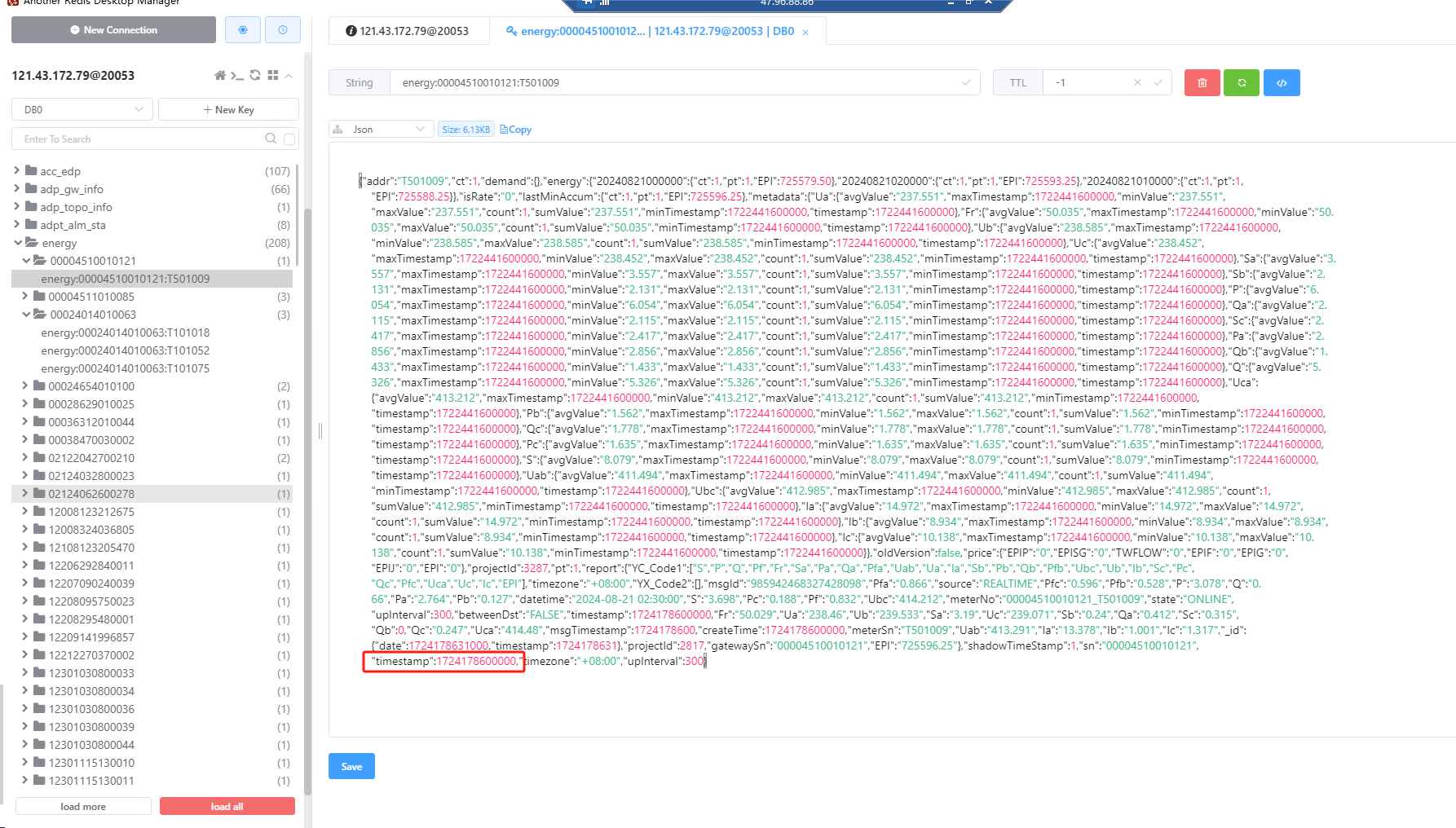The image size is (1456, 828).
Task: Collapse the energy folder
Action: 17,243
